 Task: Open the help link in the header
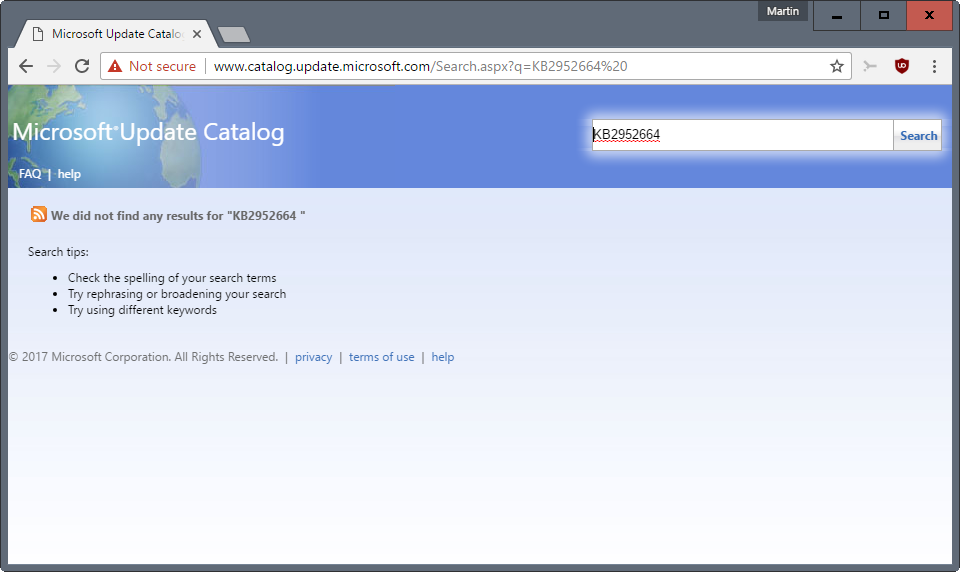(x=69, y=174)
